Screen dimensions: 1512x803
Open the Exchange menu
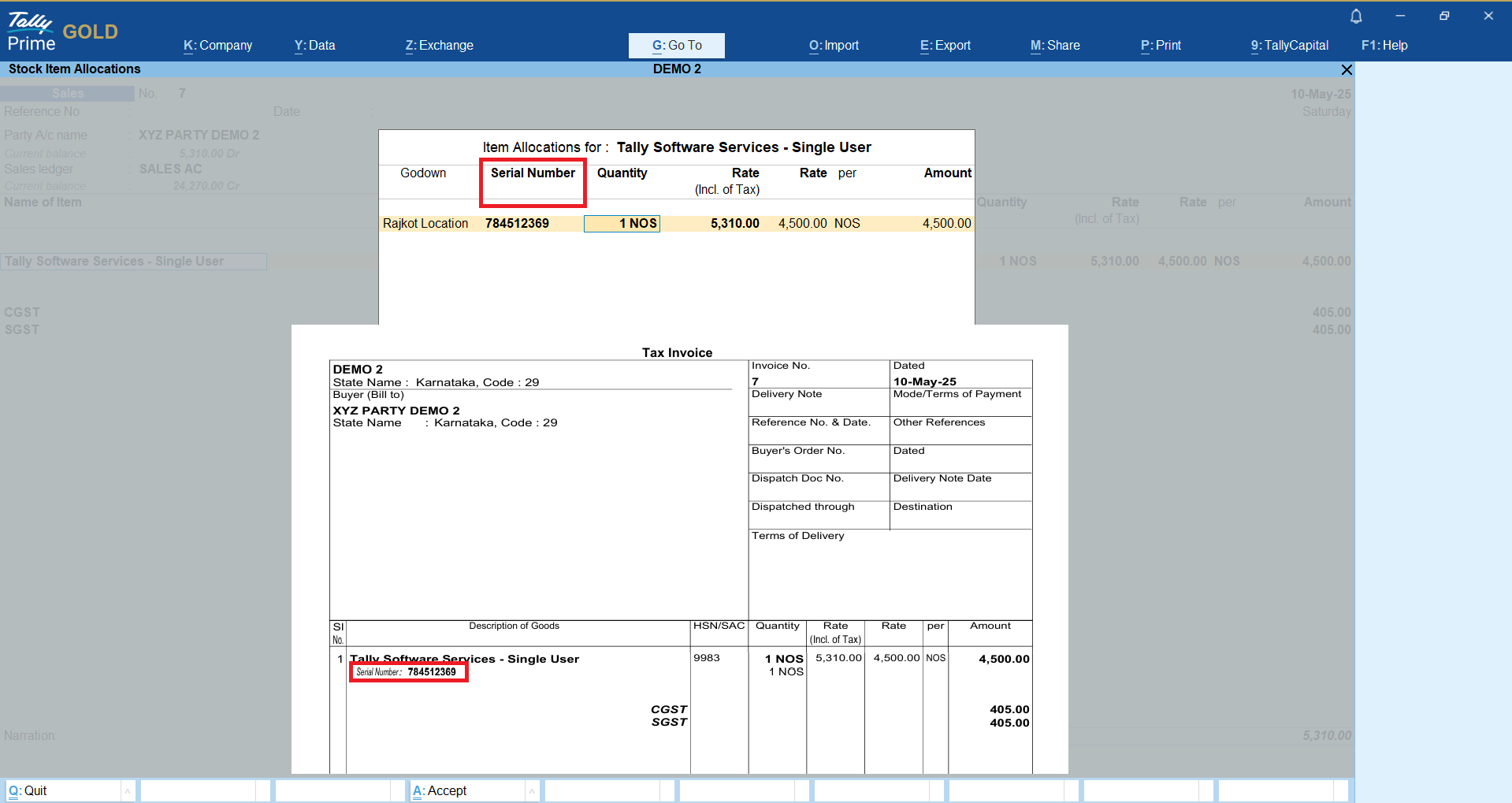point(439,46)
